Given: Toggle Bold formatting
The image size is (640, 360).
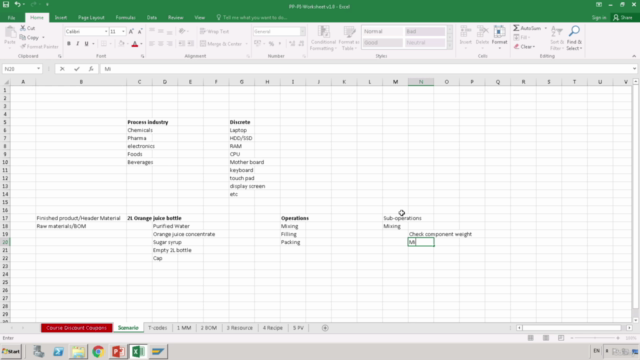Looking at the screenshot, I should (69, 44).
